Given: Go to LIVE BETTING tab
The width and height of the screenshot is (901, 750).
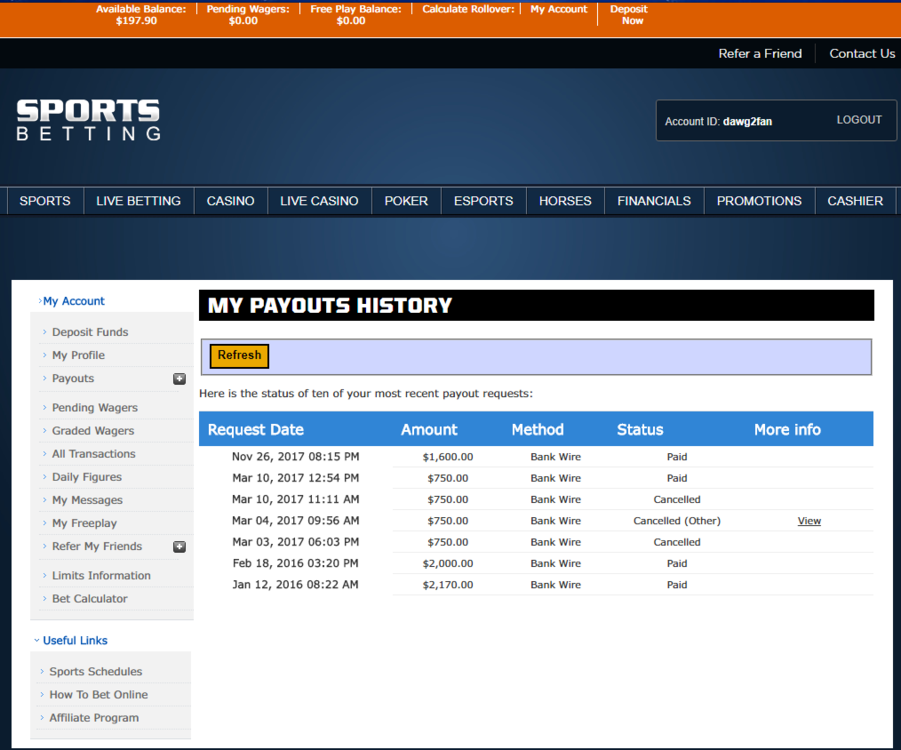Looking at the screenshot, I should point(138,201).
